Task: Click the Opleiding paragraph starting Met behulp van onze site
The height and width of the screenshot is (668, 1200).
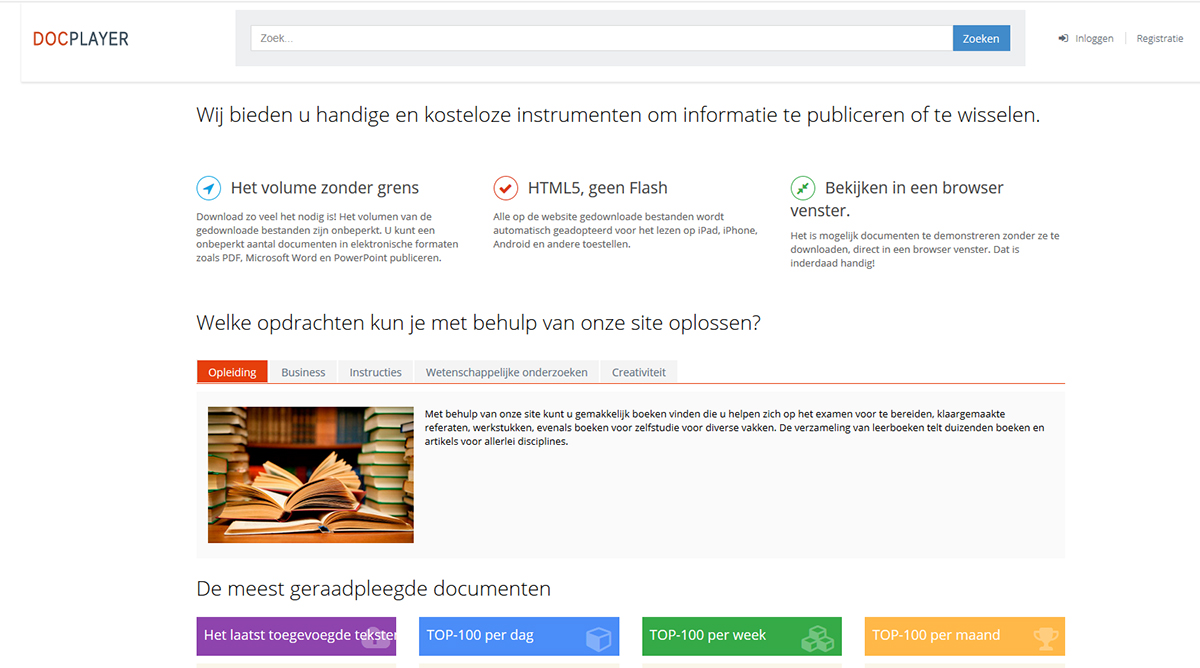Action: 735,427
